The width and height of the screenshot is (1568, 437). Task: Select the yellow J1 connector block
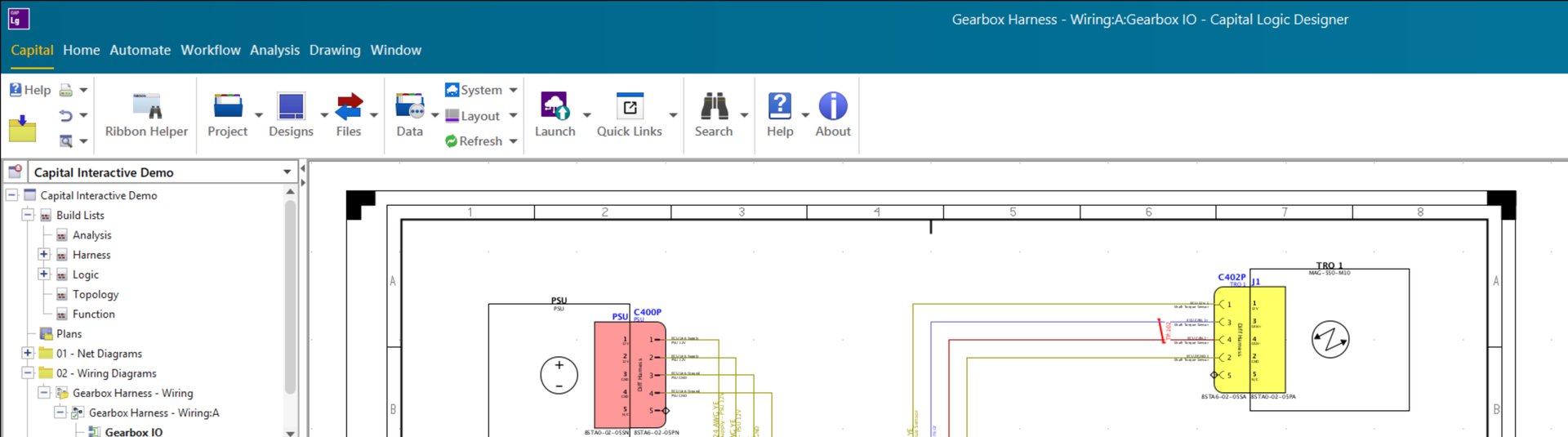coord(1267,339)
